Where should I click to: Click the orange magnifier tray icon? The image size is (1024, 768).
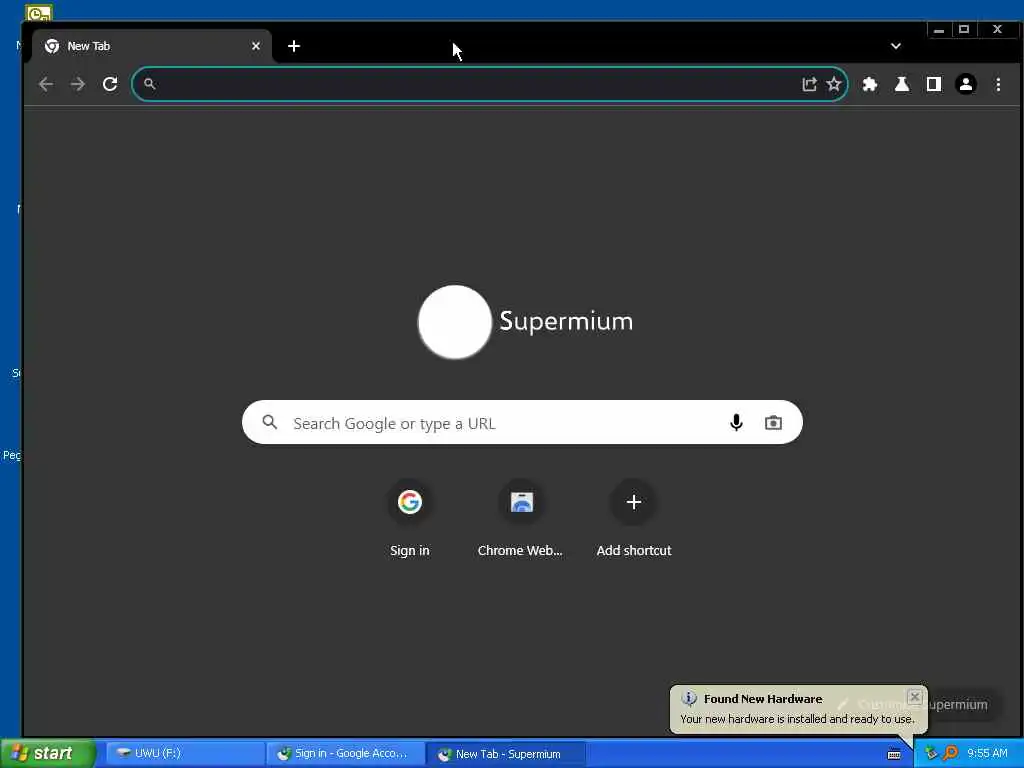tap(950, 753)
